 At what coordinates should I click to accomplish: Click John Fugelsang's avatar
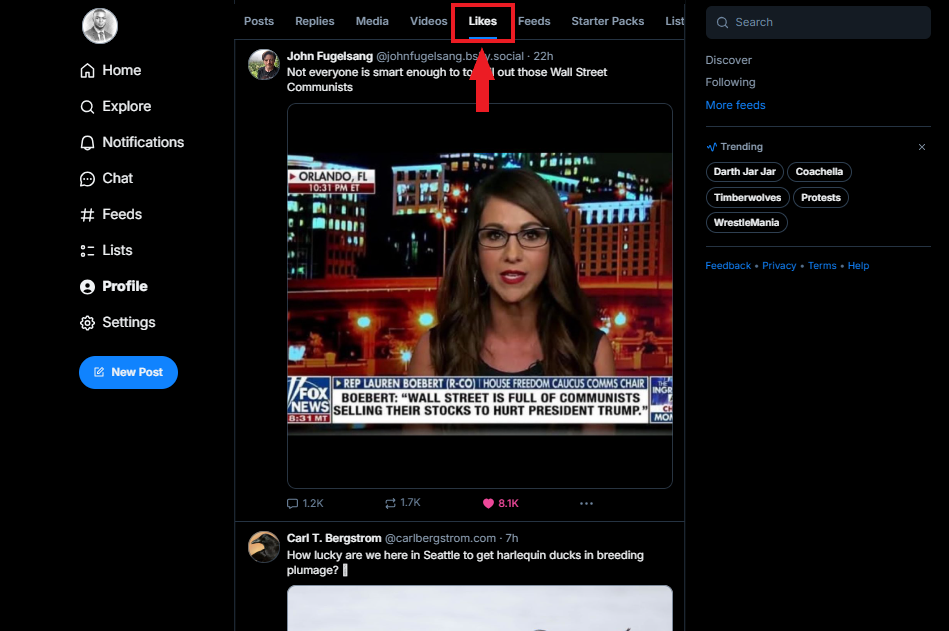point(264,65)
